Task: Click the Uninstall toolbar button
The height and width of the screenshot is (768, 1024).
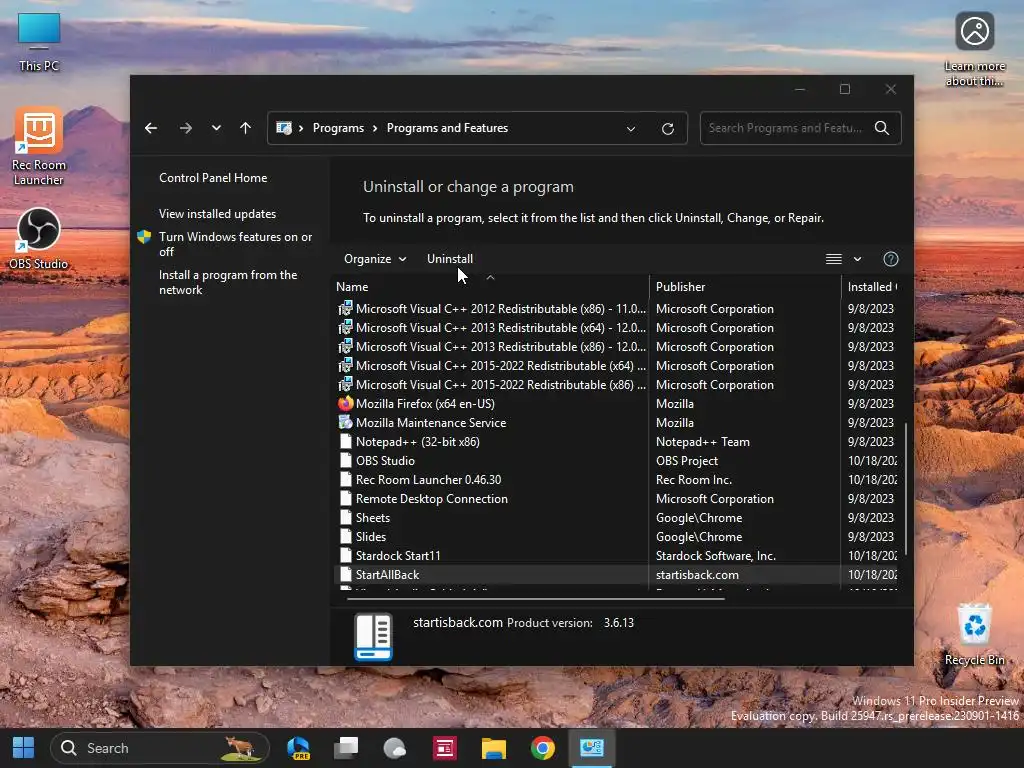Action: pos(450,259)
